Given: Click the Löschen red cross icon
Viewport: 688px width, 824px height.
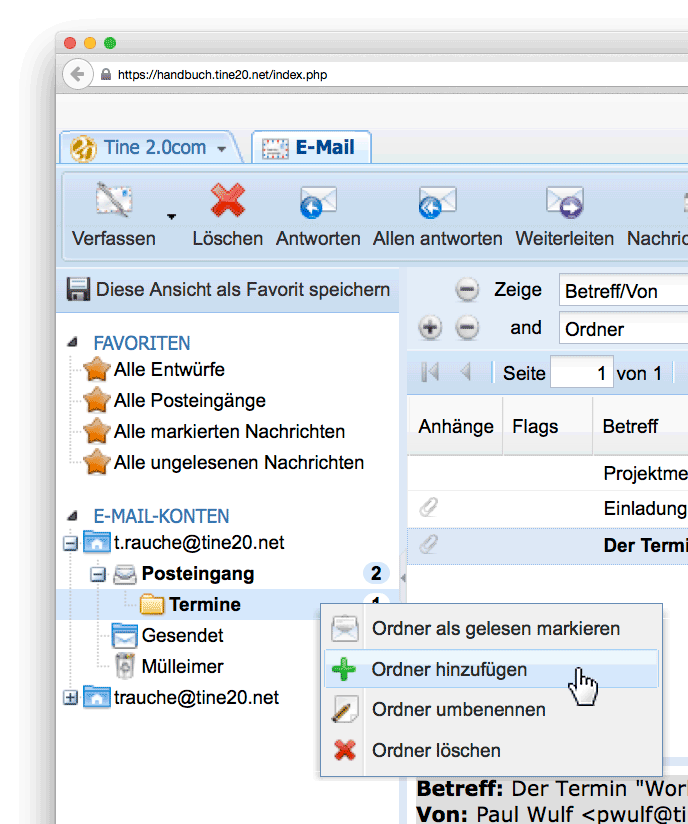Looking at the screenshot, I should [x=228, y=200].
